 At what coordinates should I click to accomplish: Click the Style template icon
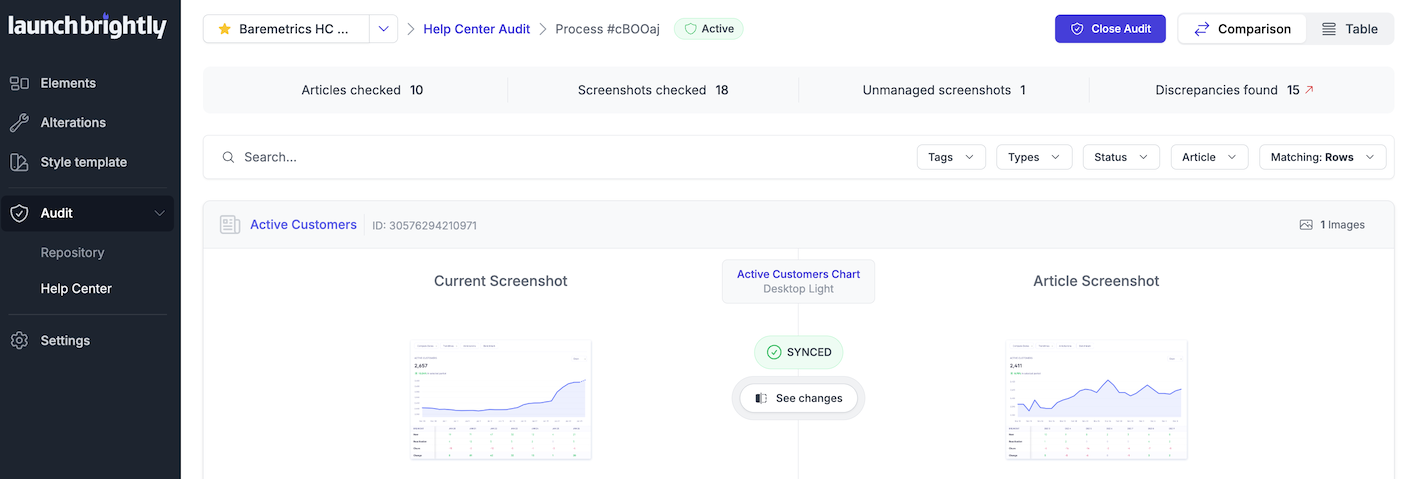(19, 162)
